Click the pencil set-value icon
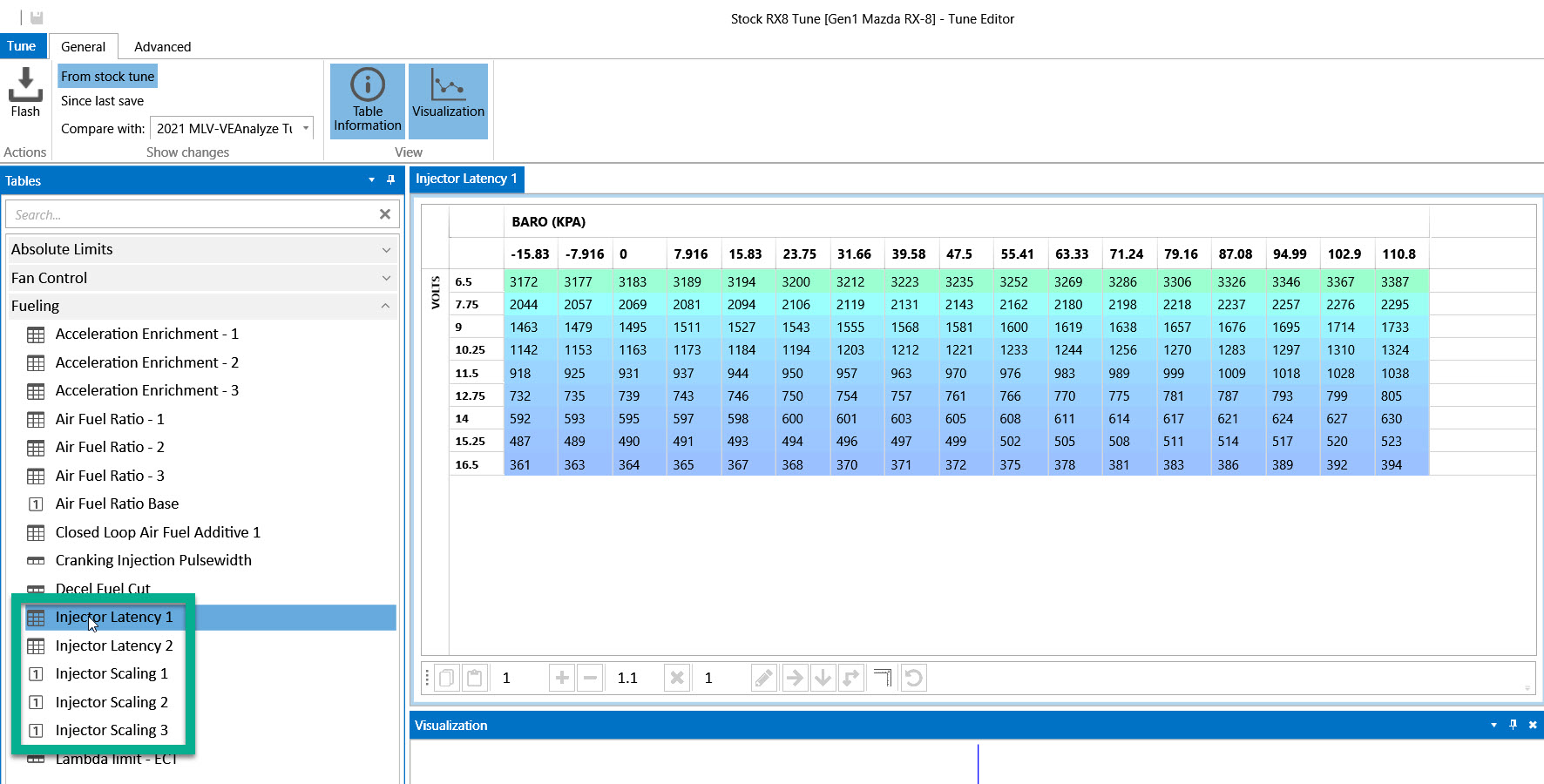The height and width of the screenshot is (784, 1544). click(763, 678)
